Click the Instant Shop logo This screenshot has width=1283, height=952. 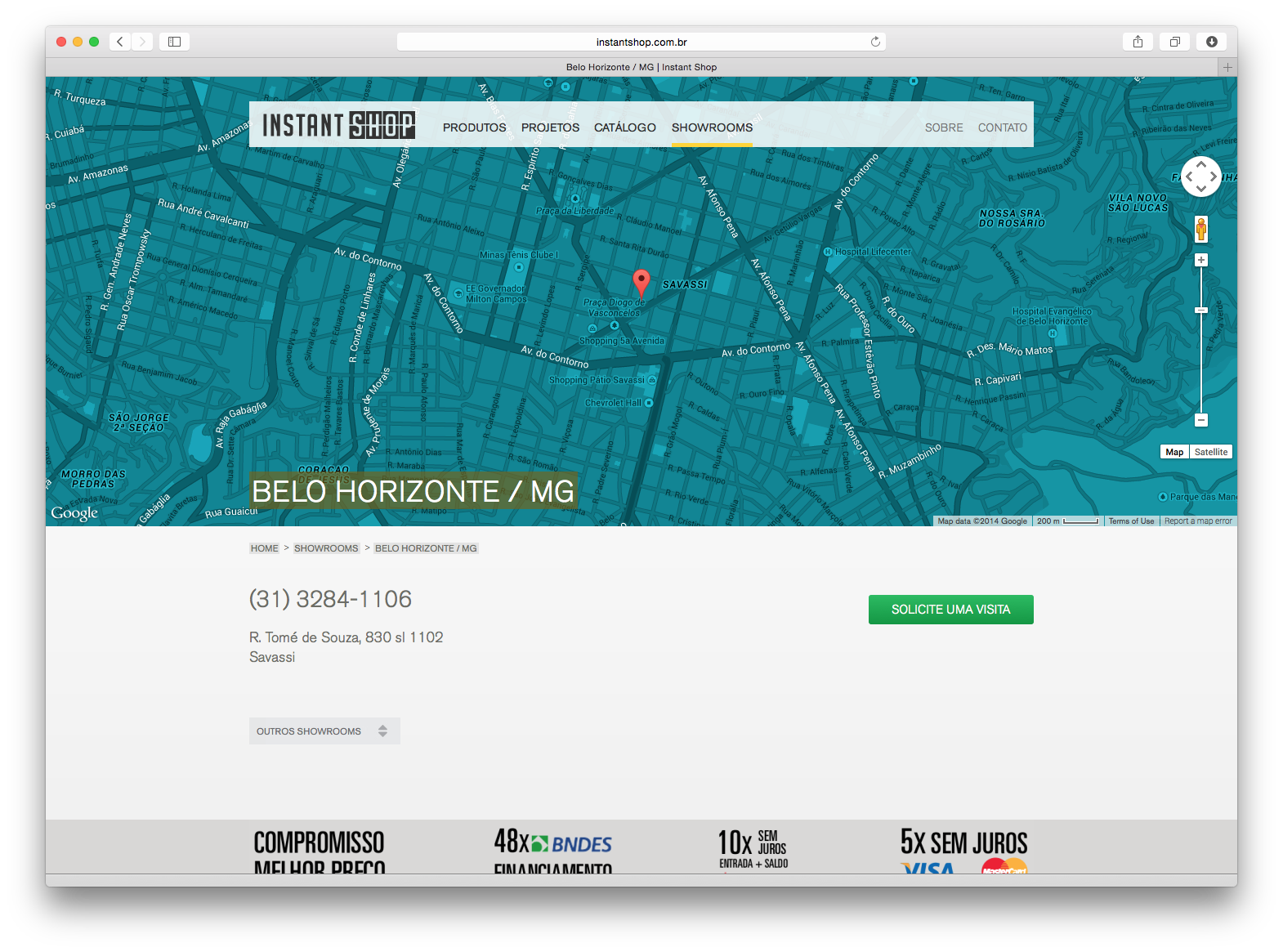[338, 125]
